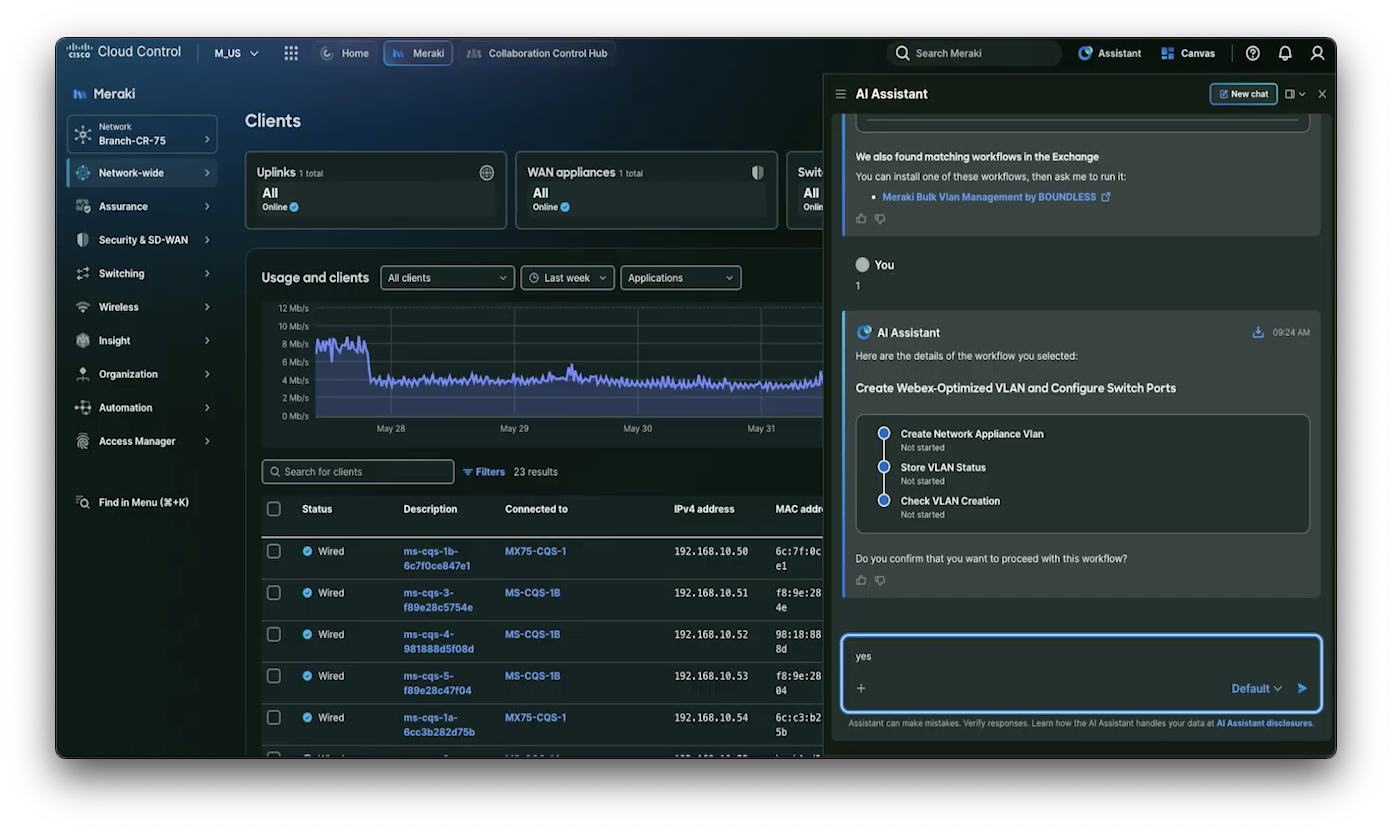
Task: Click the Search Meraki field
Action: [974, 53]
